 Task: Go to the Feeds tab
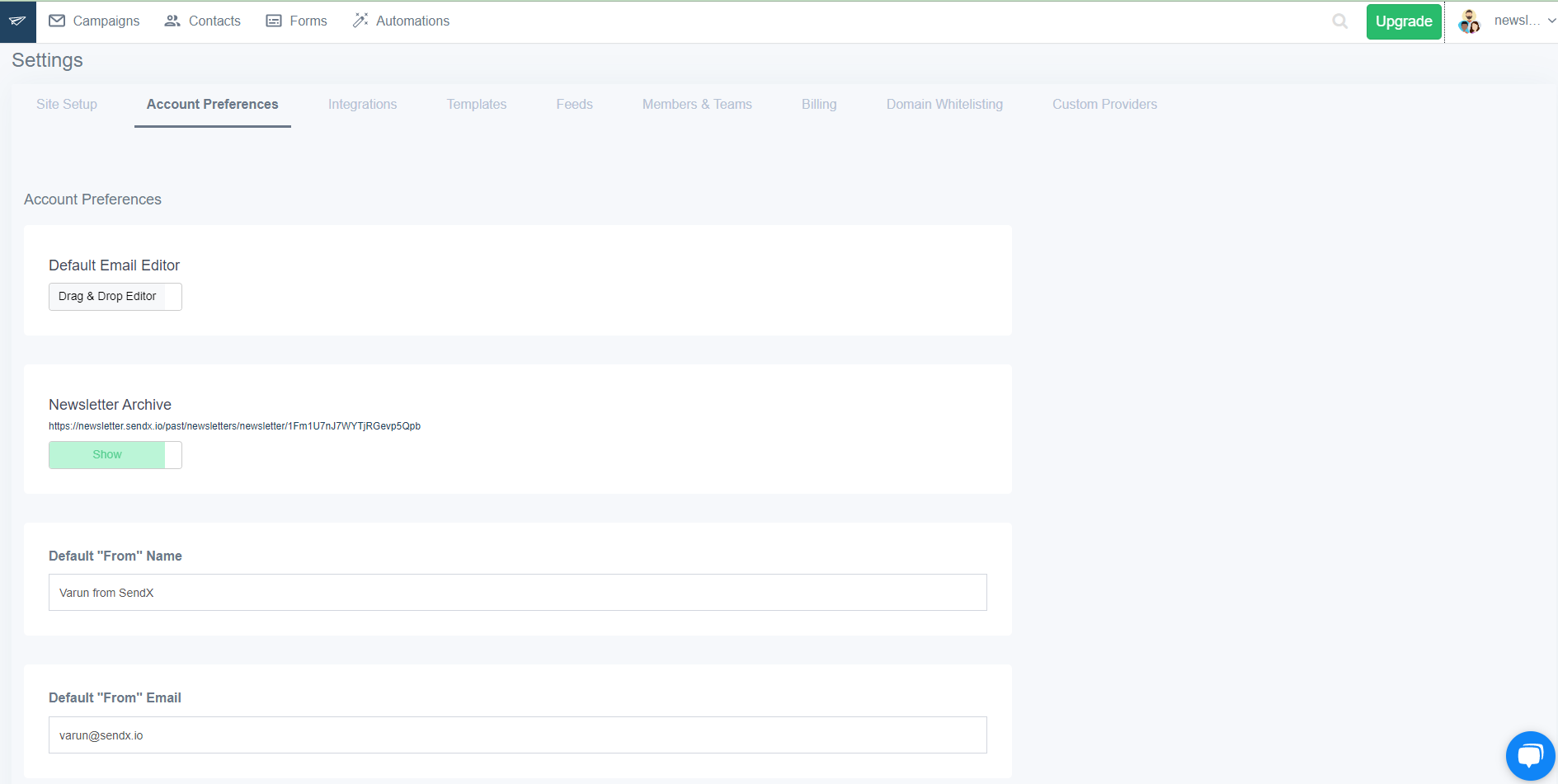tap(575, 105)
